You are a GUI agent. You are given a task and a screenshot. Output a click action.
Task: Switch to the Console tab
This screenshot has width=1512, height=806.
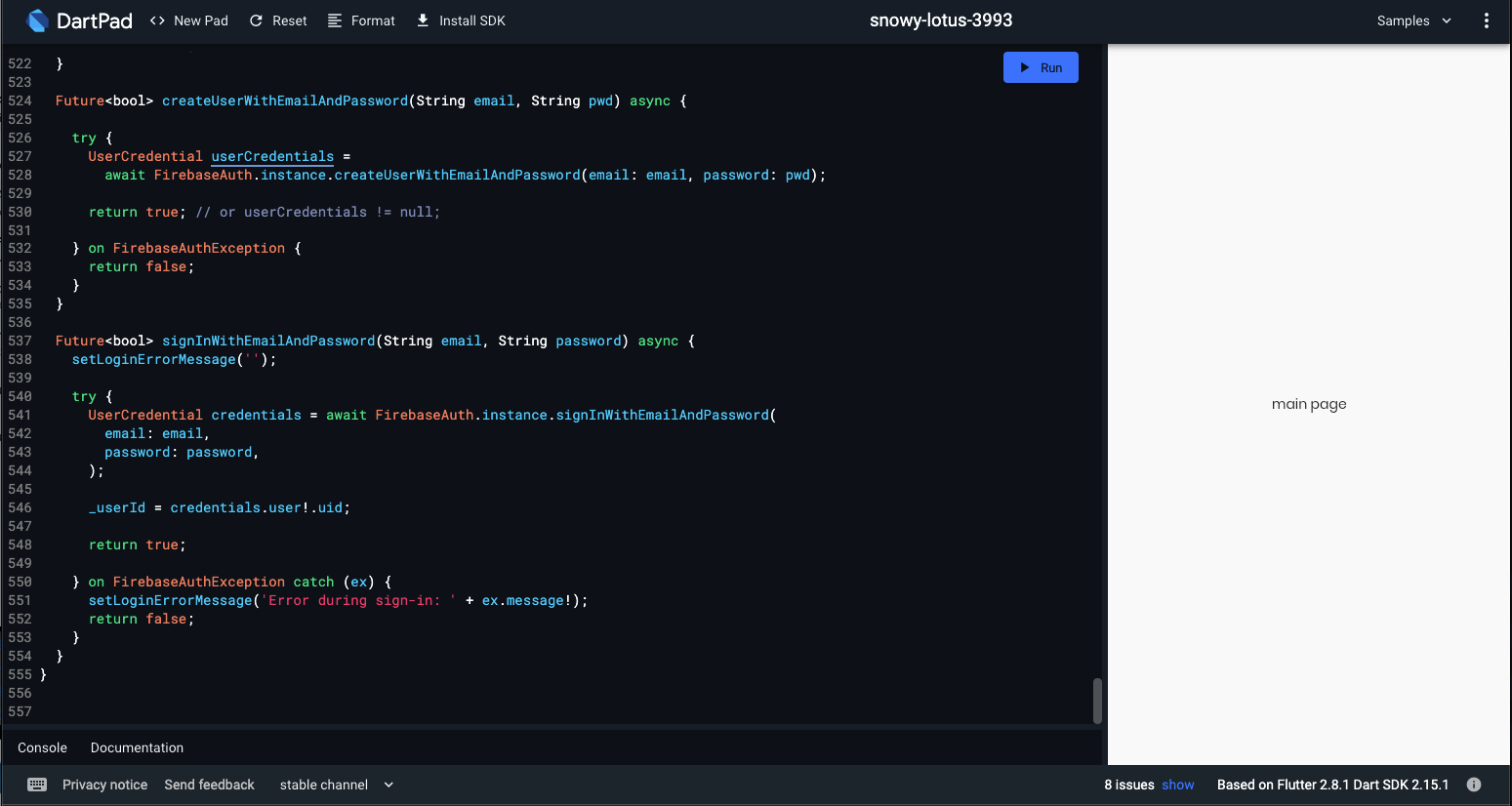[42, 747]
